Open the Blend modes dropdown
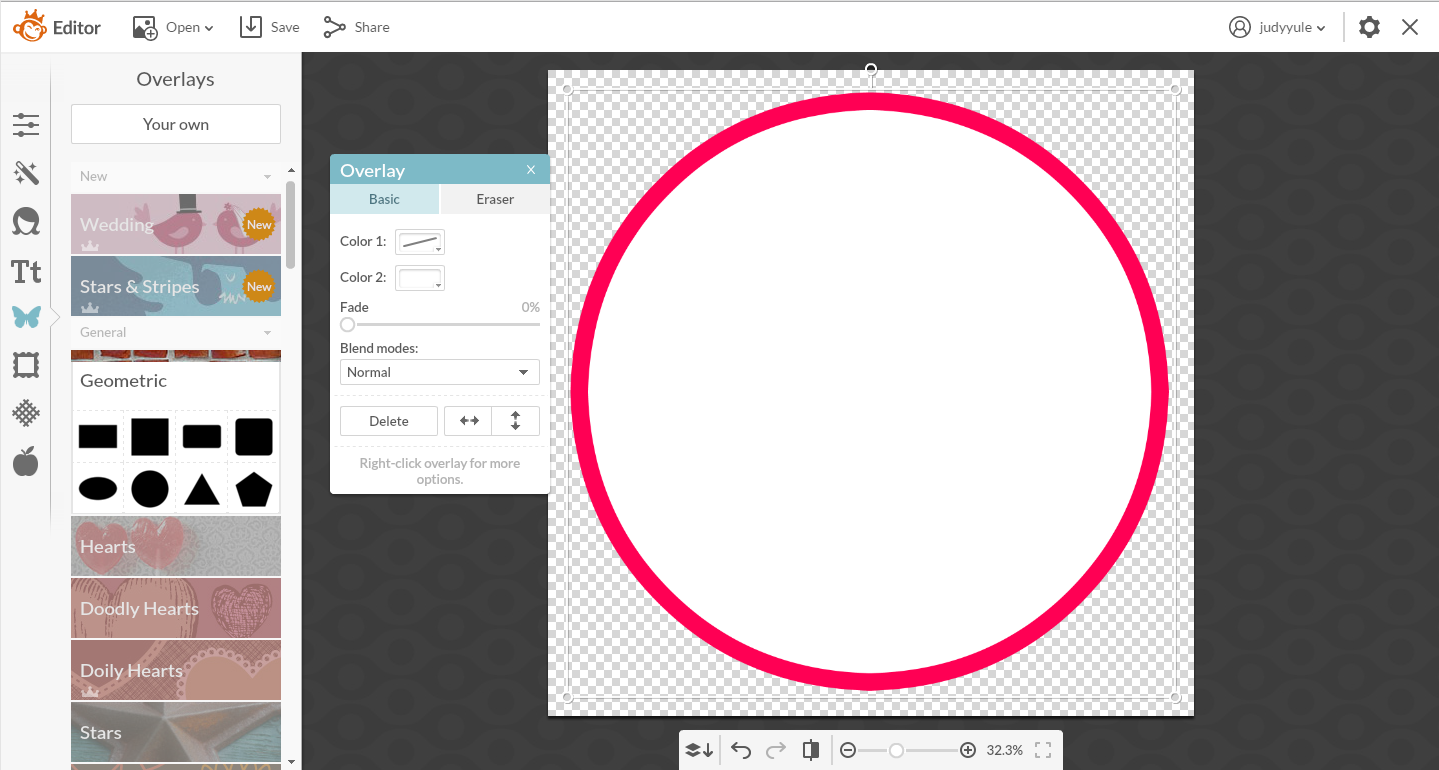Viewport: 1439px width, 770px height. click(x=440, y=372)
